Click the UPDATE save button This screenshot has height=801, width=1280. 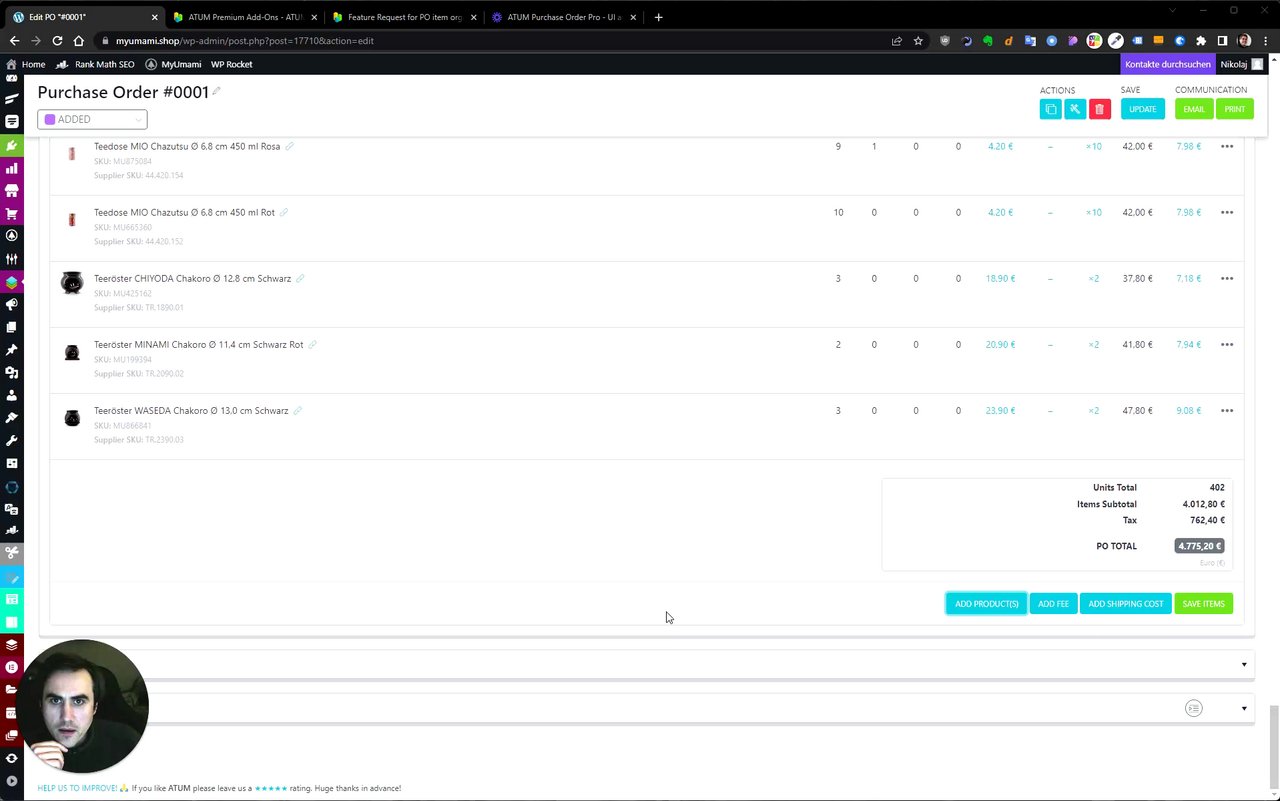[x=1142, y=109]
